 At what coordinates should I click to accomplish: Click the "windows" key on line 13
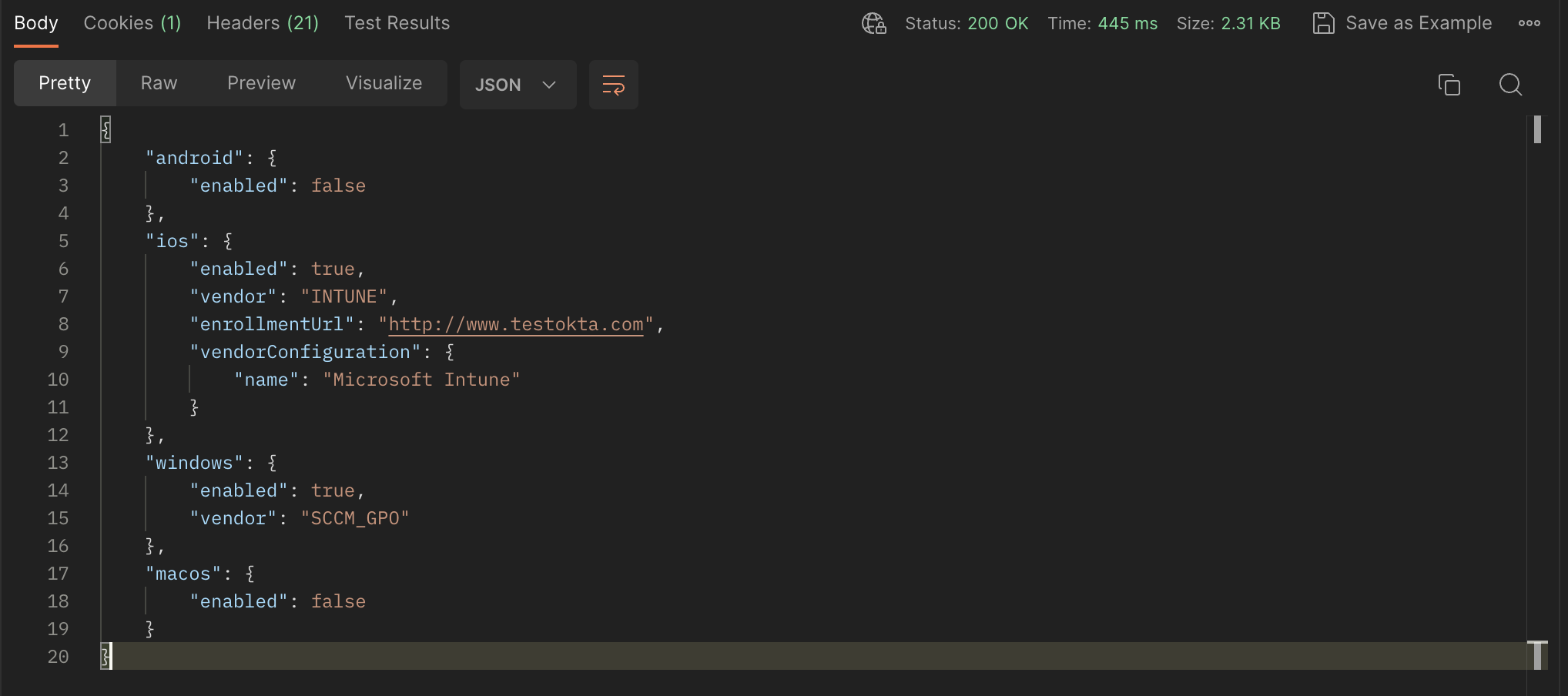[x=194, y=463]
